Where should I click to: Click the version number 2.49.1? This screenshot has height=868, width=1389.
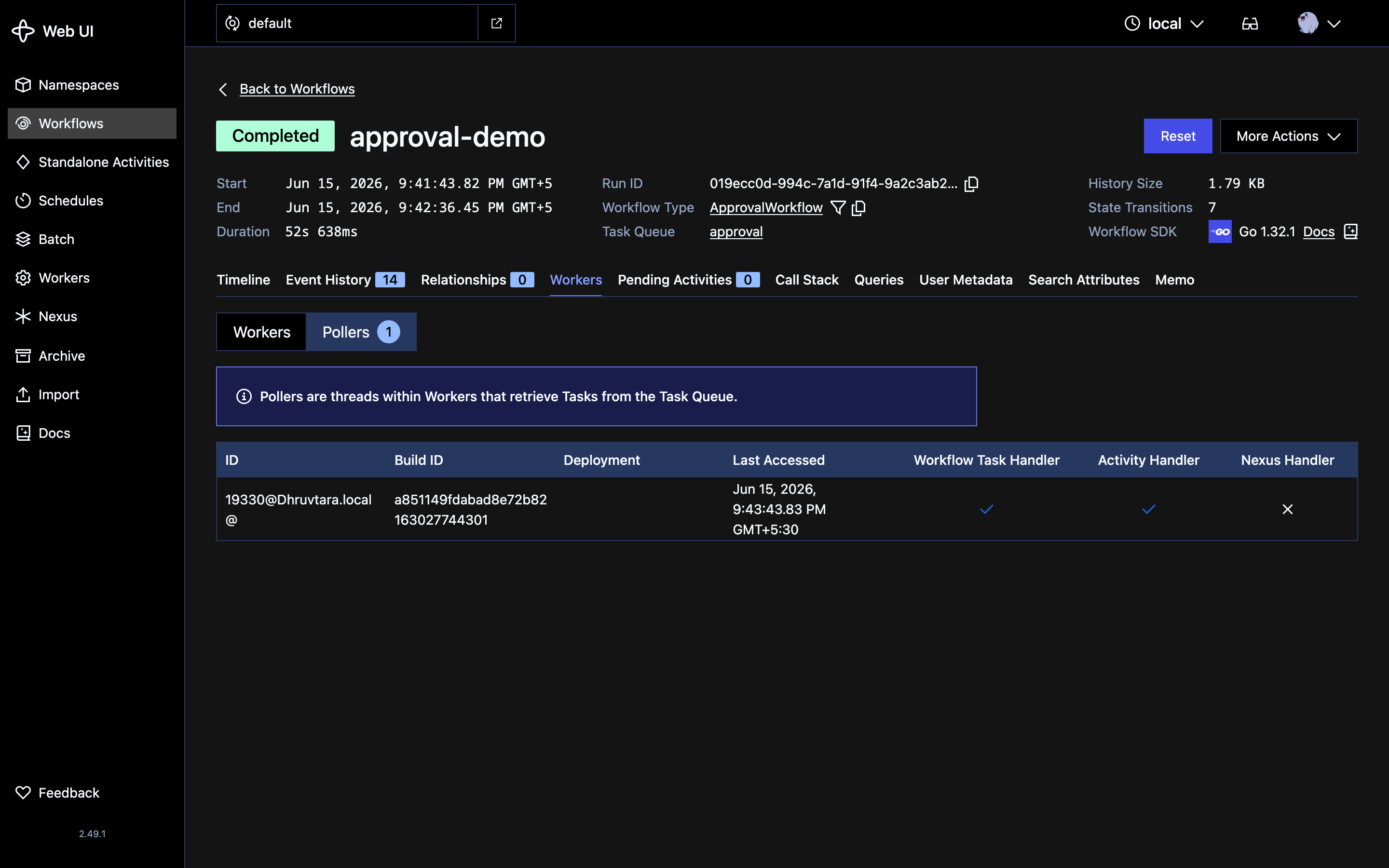(x=92, y=834)
